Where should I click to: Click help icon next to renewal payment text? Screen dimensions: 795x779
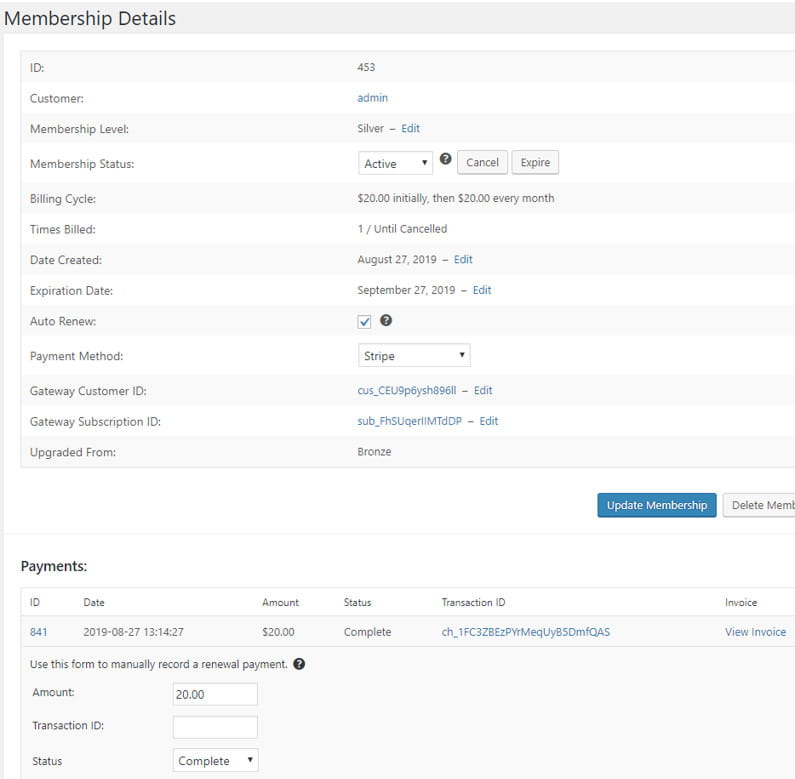[299, 664]
